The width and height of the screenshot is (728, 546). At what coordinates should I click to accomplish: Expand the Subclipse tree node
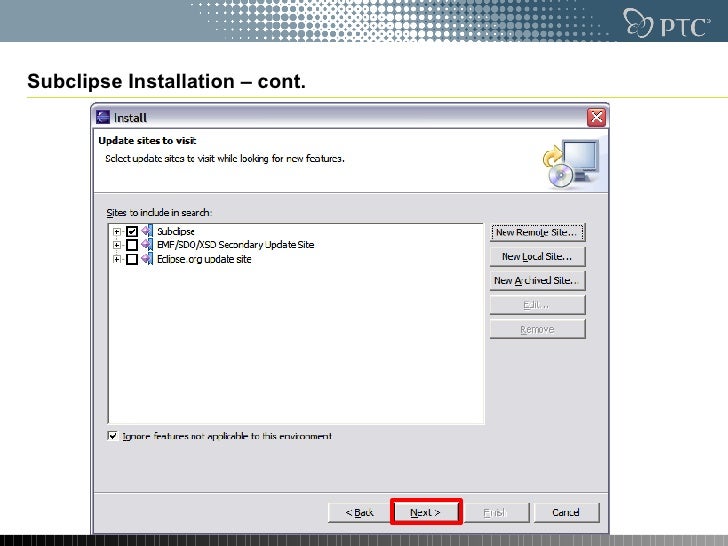(x=117, y=231)
